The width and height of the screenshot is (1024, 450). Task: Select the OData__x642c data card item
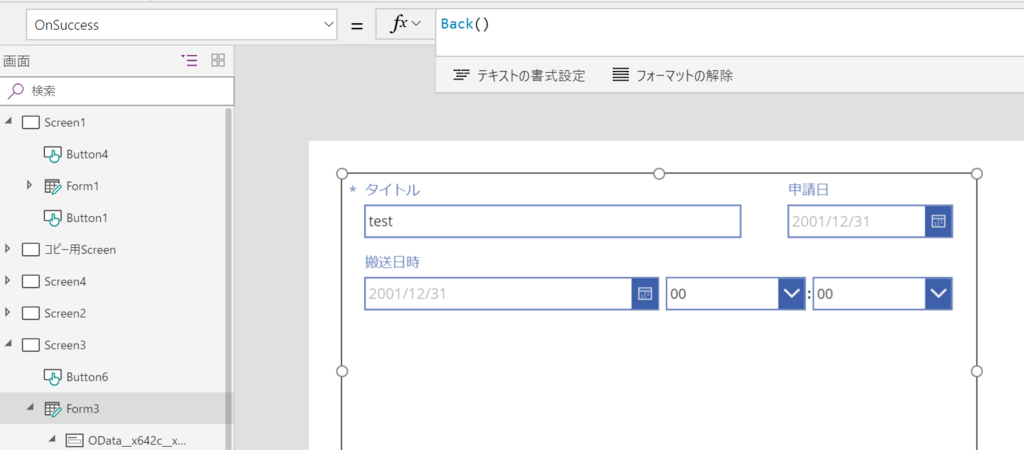pyautogui.click(x=138, y=441)
